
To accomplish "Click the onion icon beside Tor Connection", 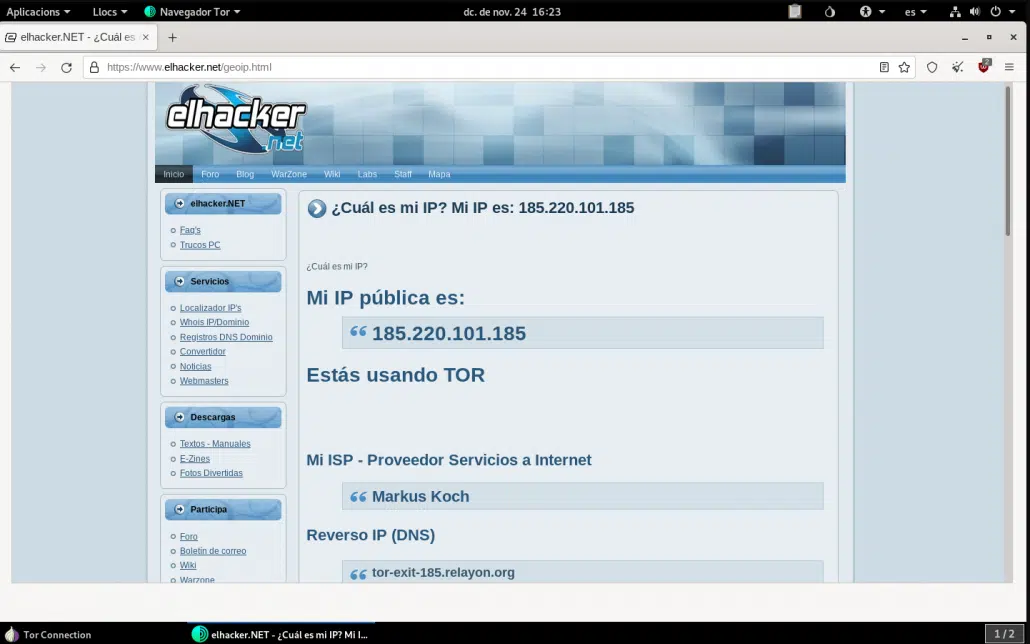I will (12, 634).
